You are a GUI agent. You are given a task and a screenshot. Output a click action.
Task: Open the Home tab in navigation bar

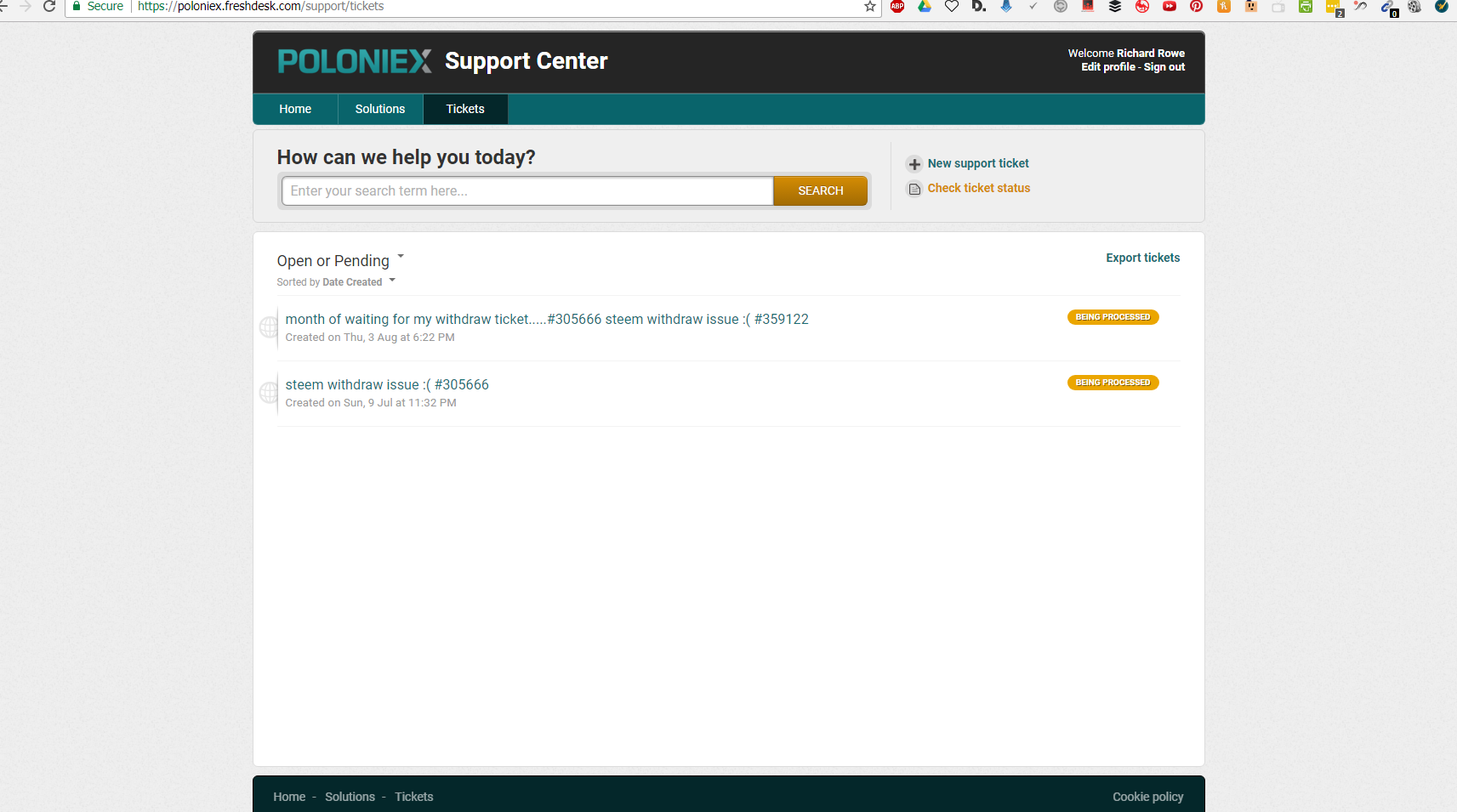pyautogui.click(x=295, y=109)
